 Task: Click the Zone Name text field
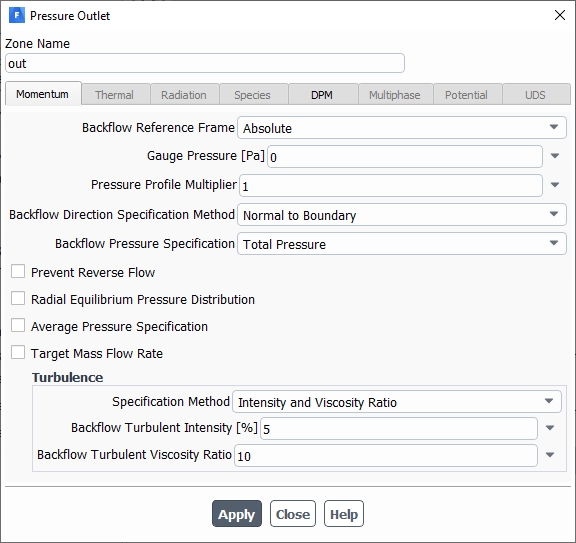tap(205, 63)
